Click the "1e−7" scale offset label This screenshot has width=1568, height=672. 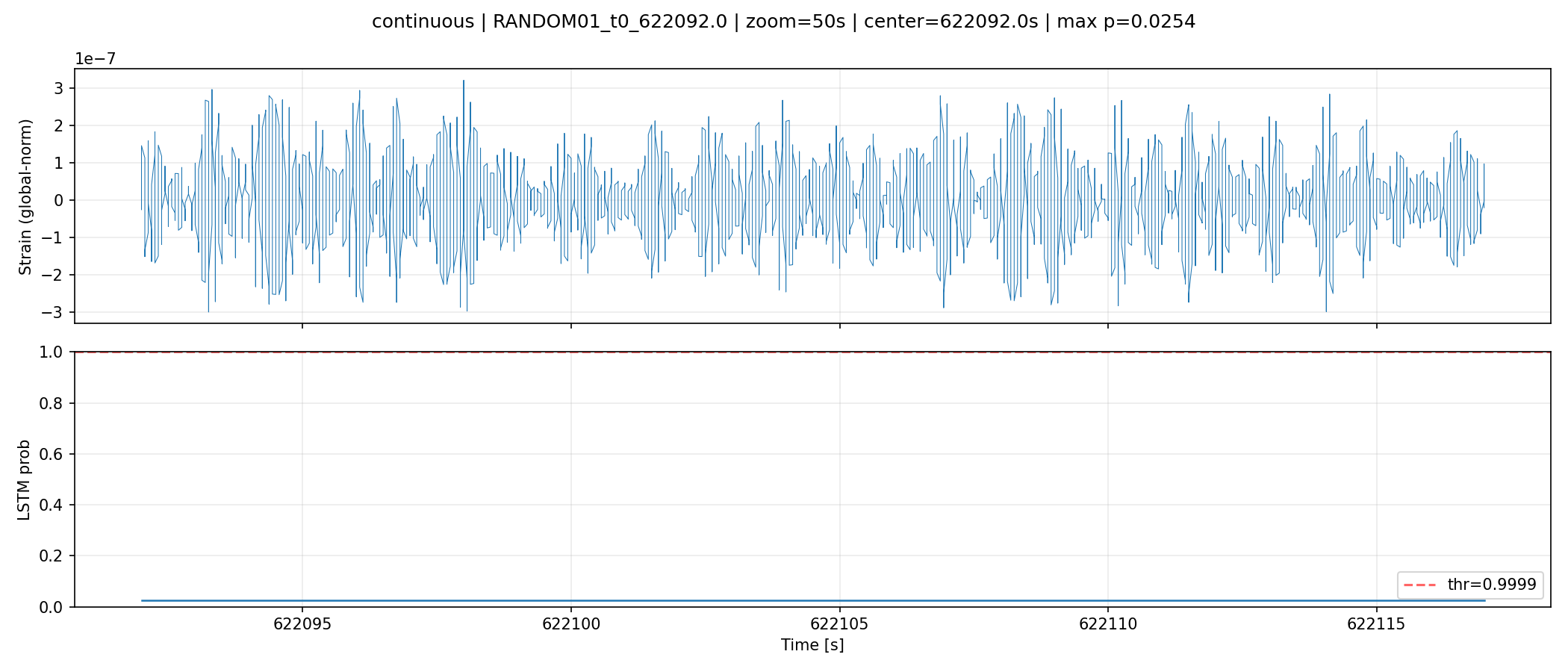coord(95,59)
